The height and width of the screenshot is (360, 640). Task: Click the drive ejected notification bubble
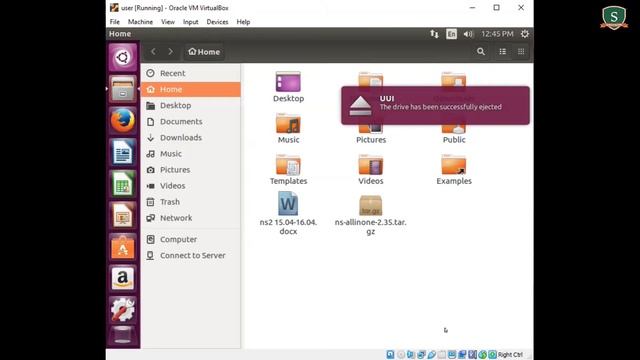coord(436,105)
